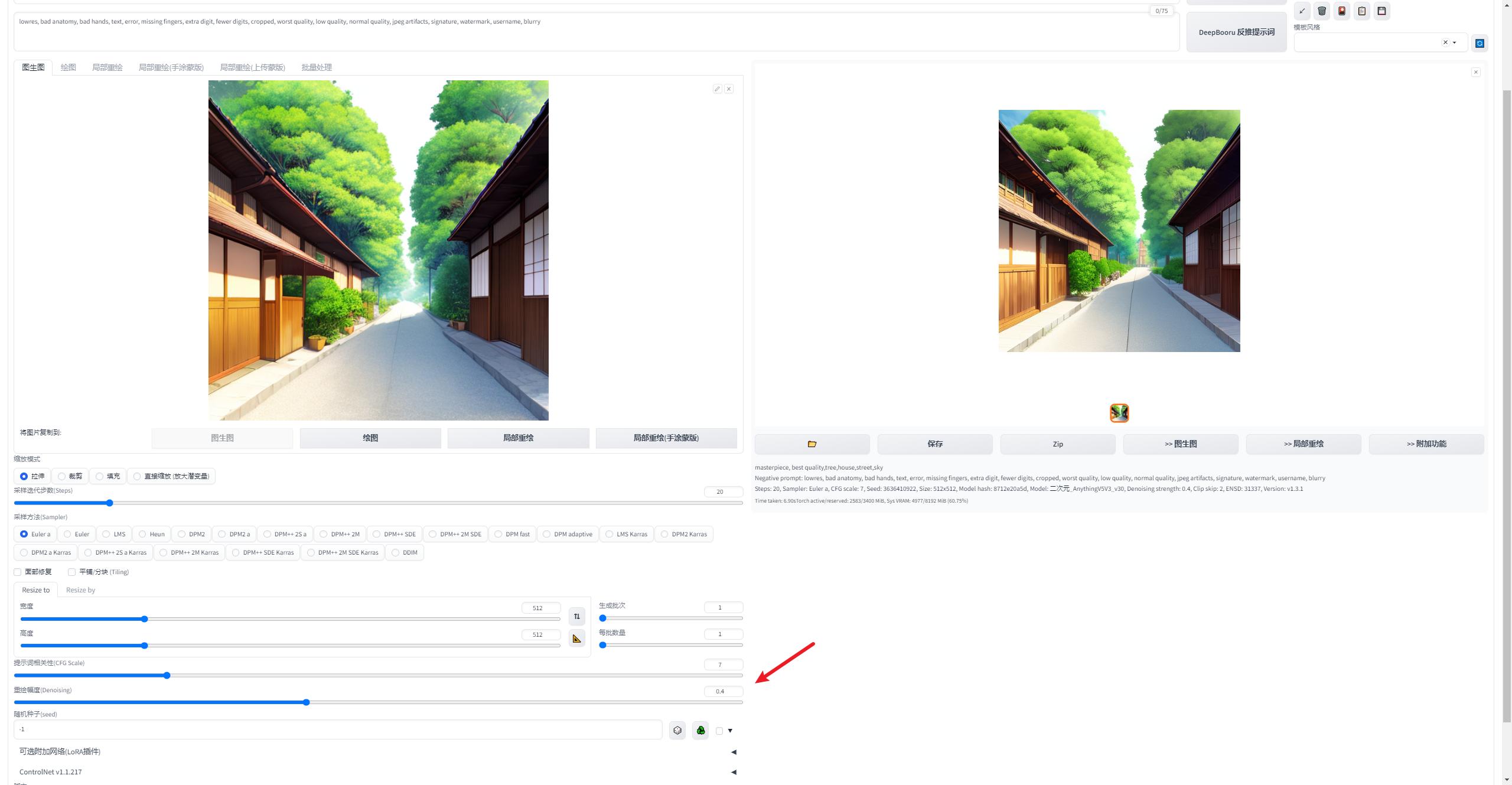The width and height of the screenshot is (1512, 785).
Task: Click the blue refresh styles icon
Action: [1480, 43]
